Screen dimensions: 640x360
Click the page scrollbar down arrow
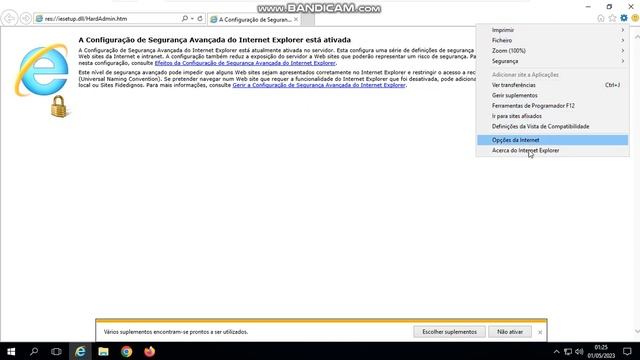click(637, 331)
